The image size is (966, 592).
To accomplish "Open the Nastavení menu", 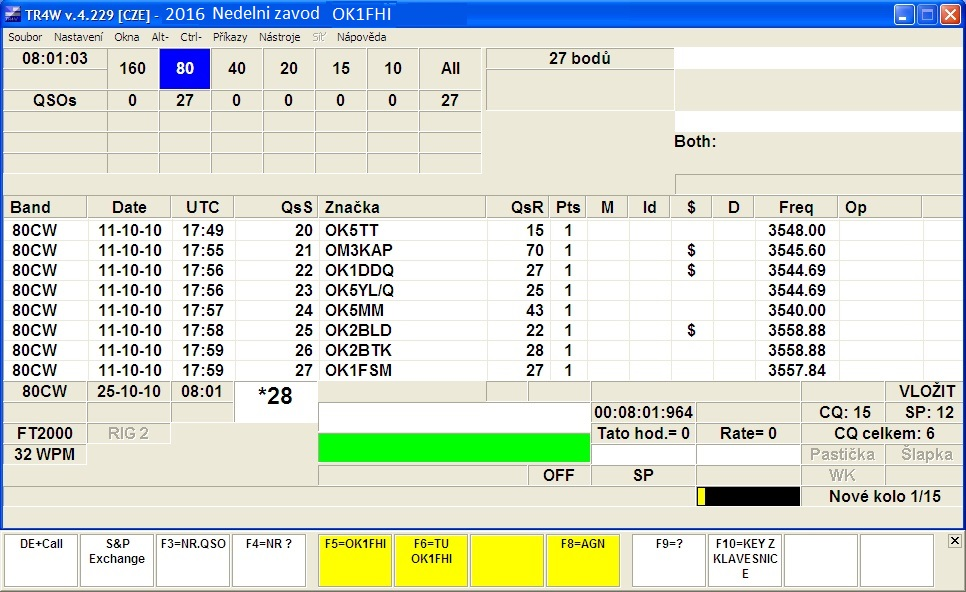I will click(x=78, y=37).
